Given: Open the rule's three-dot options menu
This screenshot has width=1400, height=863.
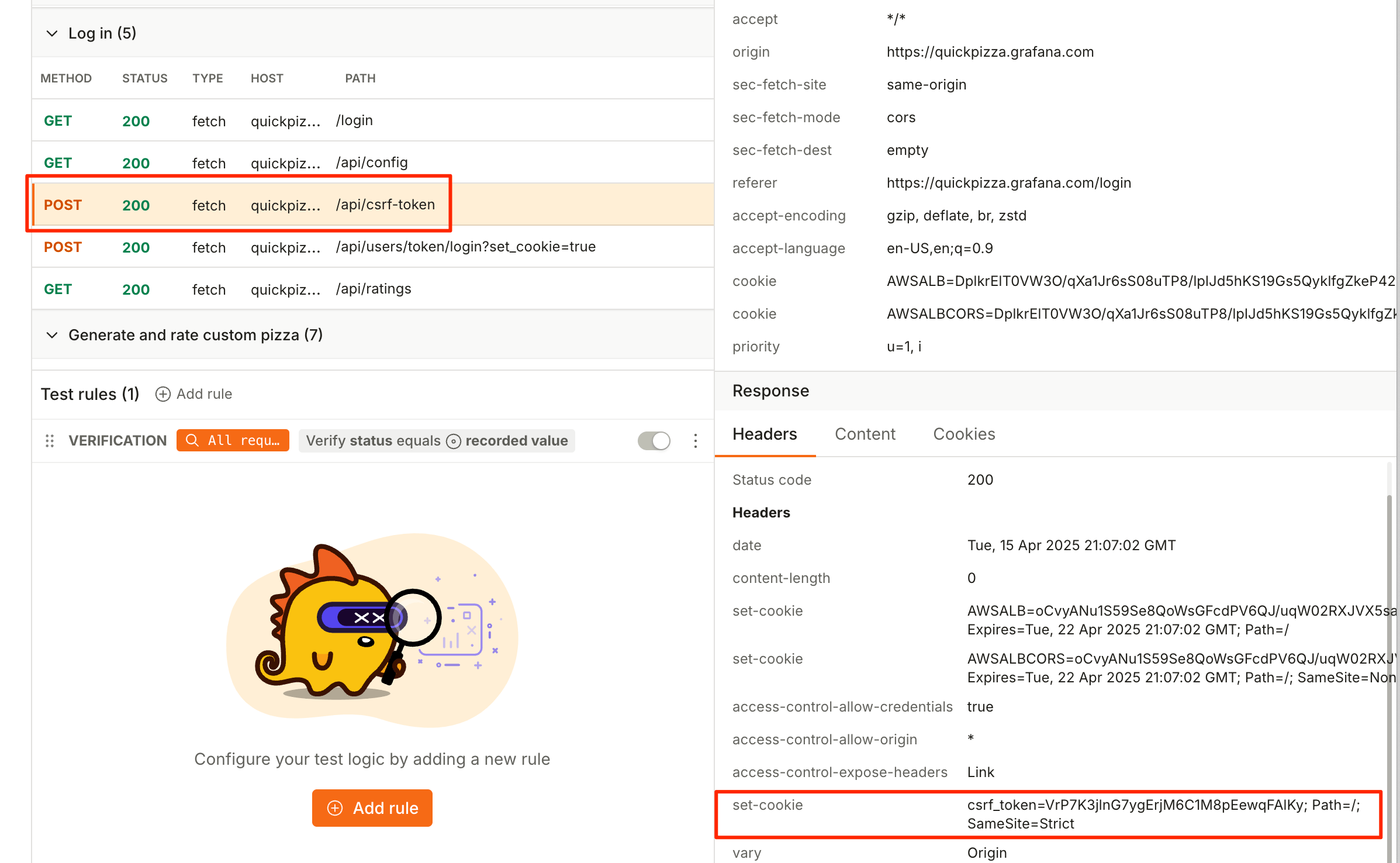Looking at the screenshot, I should click(x=695, y=441).
